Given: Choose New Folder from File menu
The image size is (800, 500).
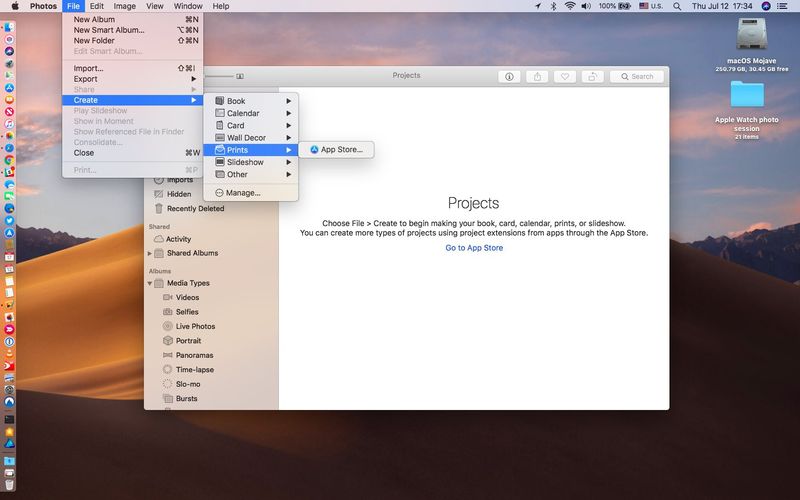Looking at the screenshot, I should coord(133,40).
